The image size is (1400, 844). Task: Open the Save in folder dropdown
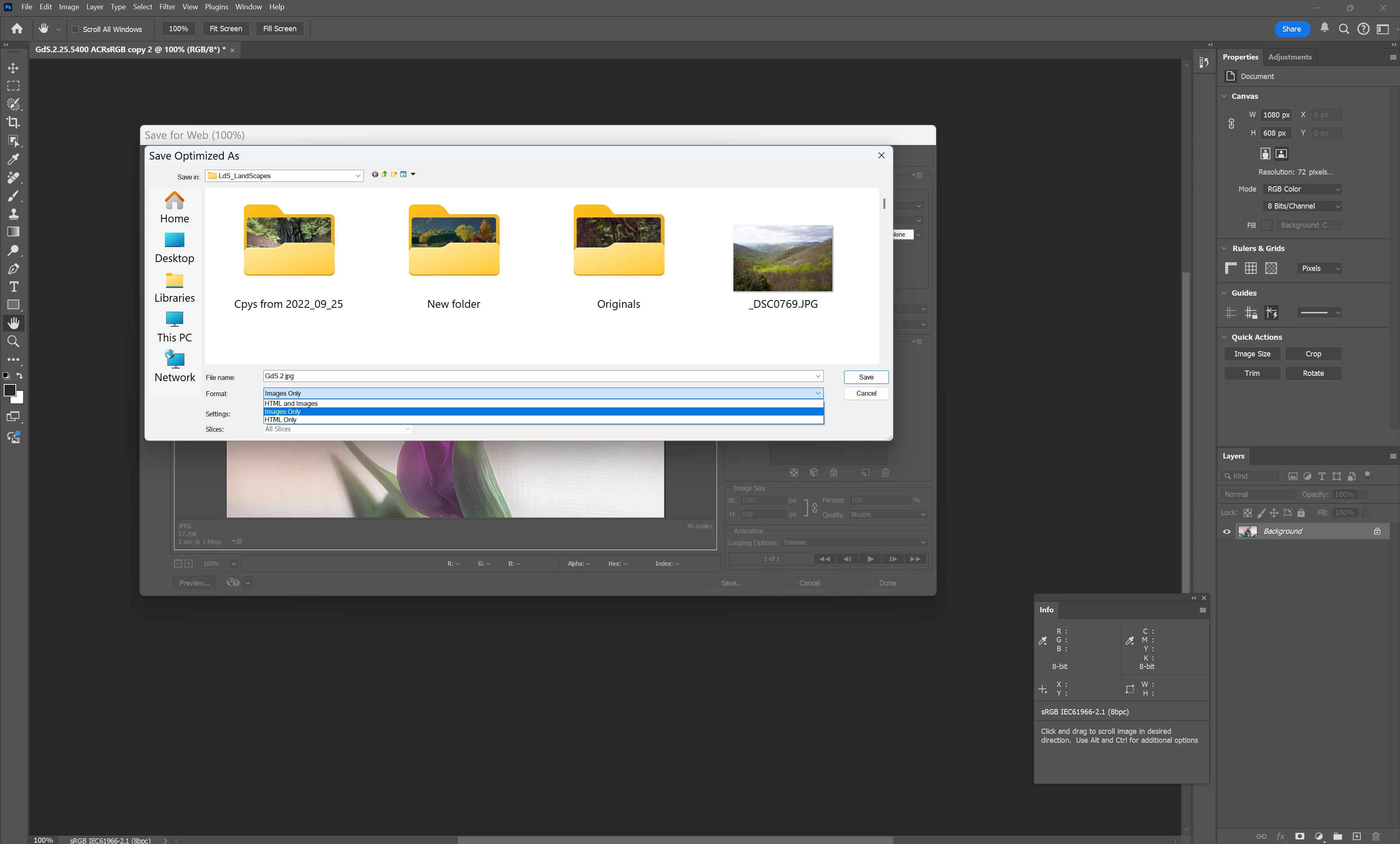[x=358, y=176]
